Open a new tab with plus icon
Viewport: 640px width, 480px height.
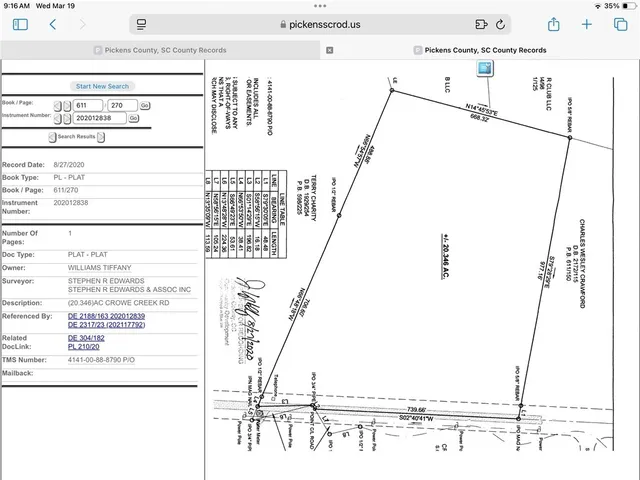coord(587,24)
